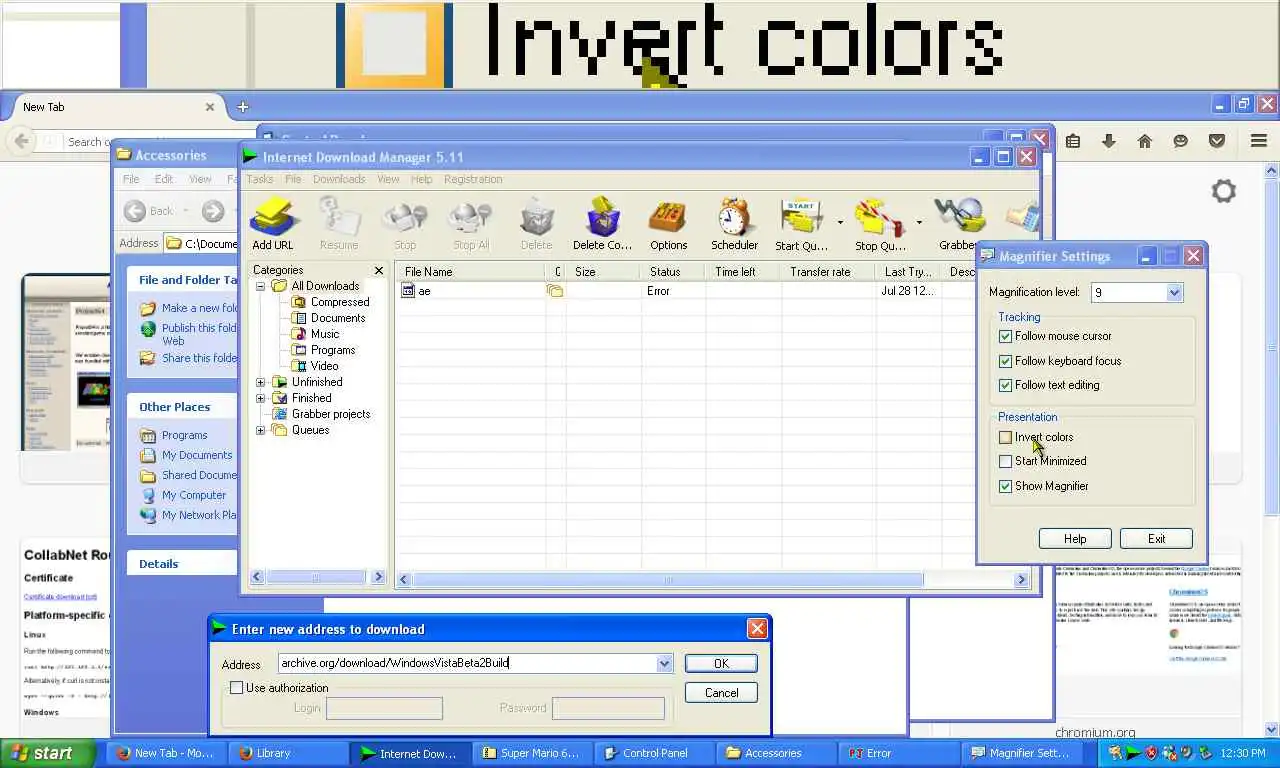The height and width of the screenshot is (768, 1280).
Task: Enable Invert colors checkbox
Action: pos(1005,437)
